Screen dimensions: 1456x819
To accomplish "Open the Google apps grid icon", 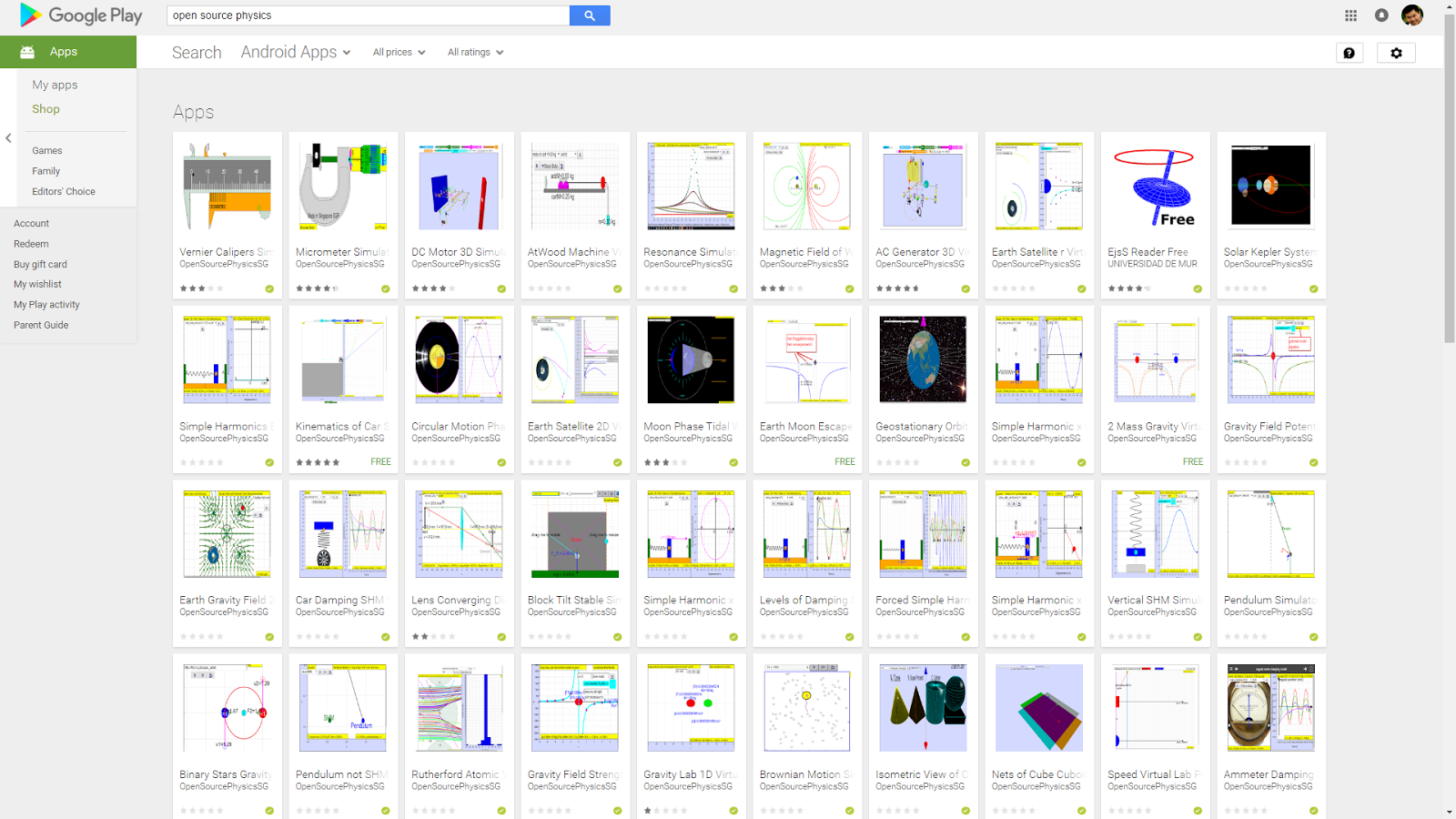I will coord(1350,15).
